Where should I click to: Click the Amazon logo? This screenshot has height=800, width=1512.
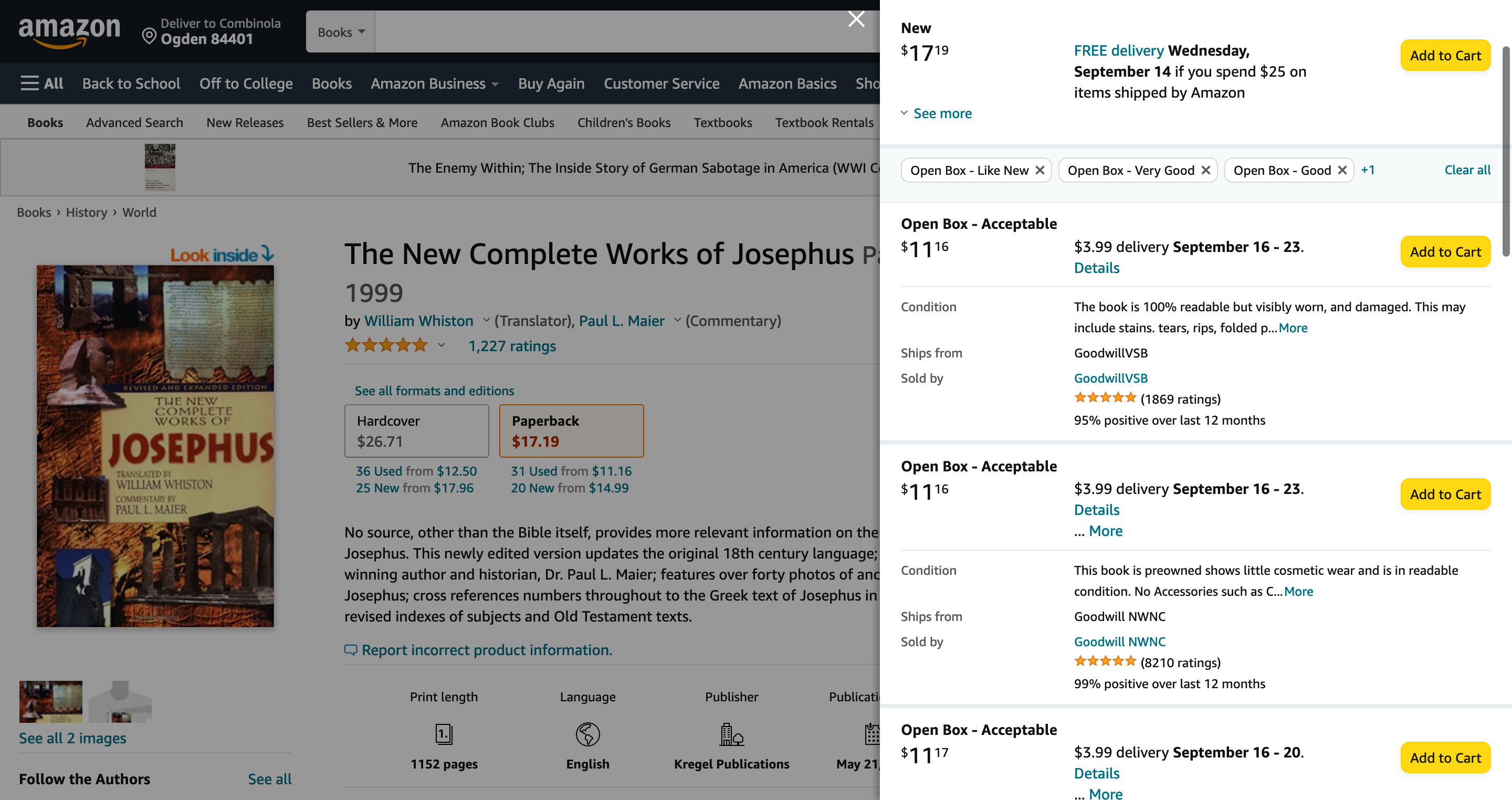click(x=69, y=31)
